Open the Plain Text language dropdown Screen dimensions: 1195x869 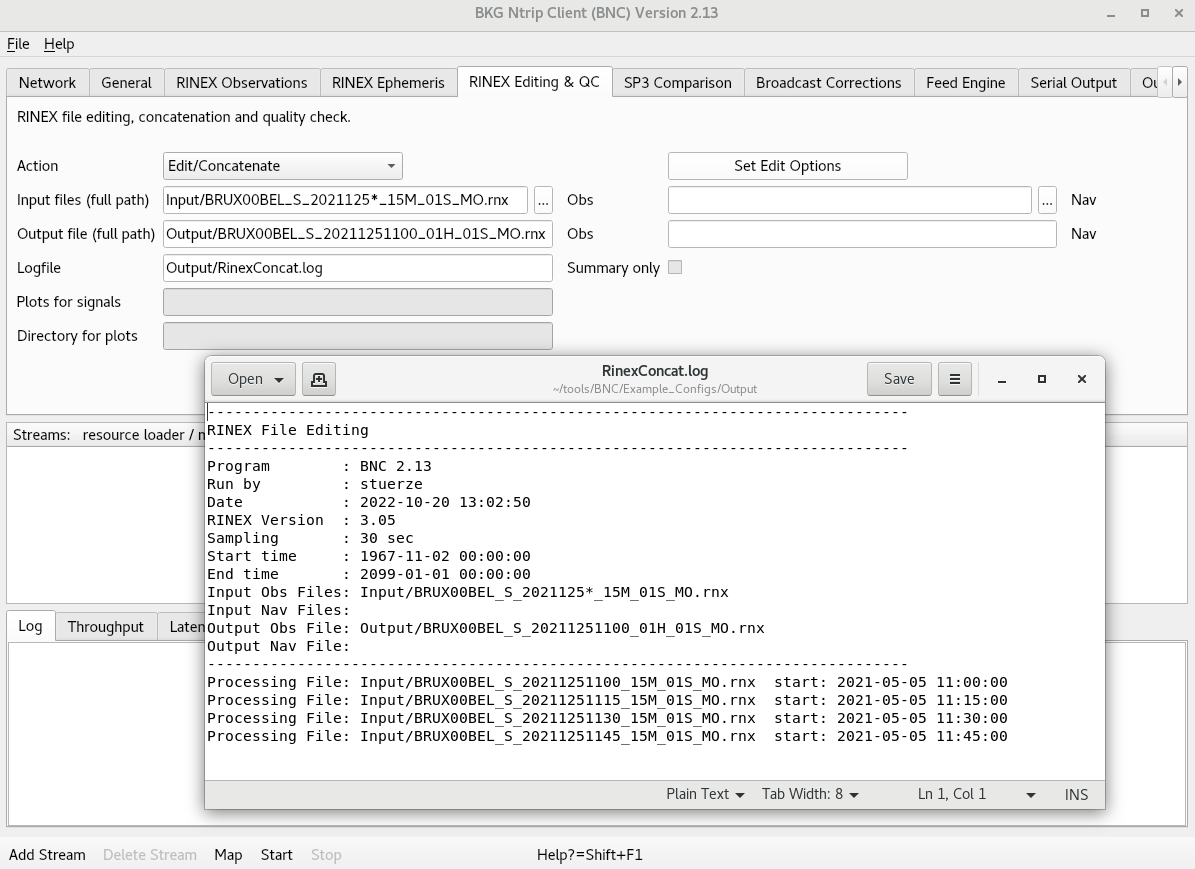tap(705, 794)
